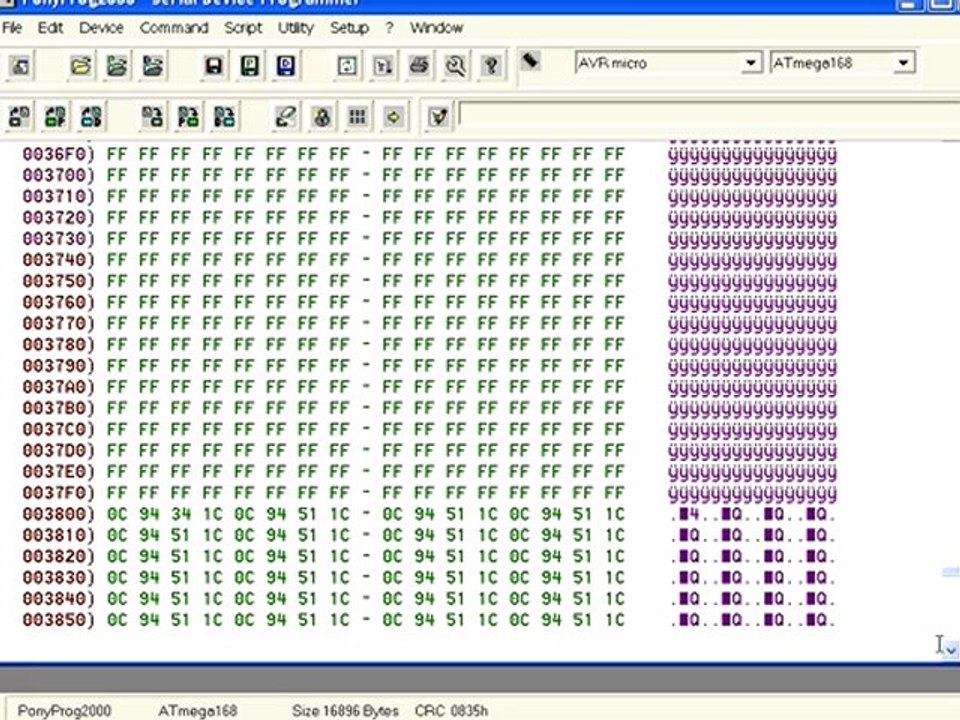Open the Setup menu
Screen dimensions: 960x720
pyautogui.click(x=350, y=28)
